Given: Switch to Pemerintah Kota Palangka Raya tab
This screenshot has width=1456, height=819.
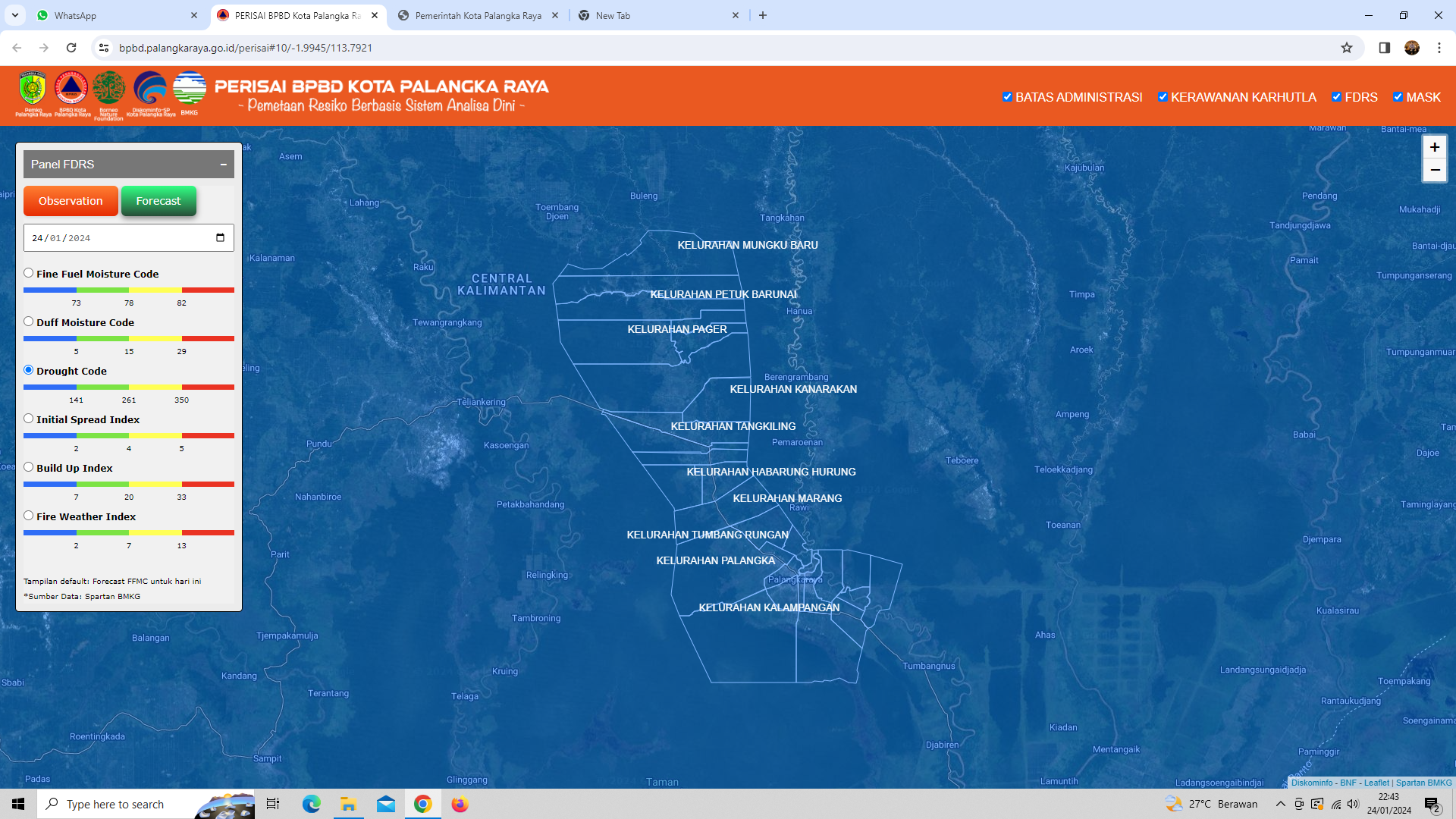Looking at the screenshot, I should (x=478, y=15).
